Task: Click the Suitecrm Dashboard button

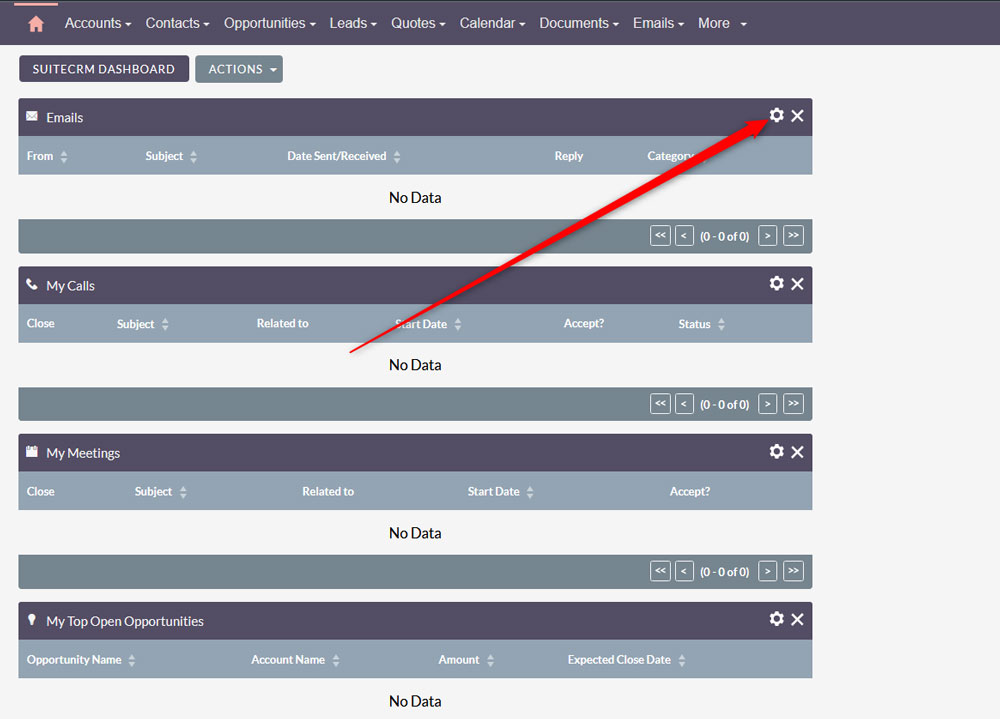Action: coord(104,69)
